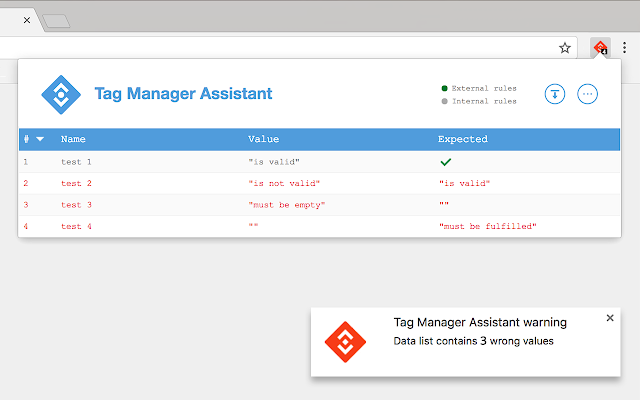Click the Value column header
Screen dimensions: 640x400
tap(264, 139)
